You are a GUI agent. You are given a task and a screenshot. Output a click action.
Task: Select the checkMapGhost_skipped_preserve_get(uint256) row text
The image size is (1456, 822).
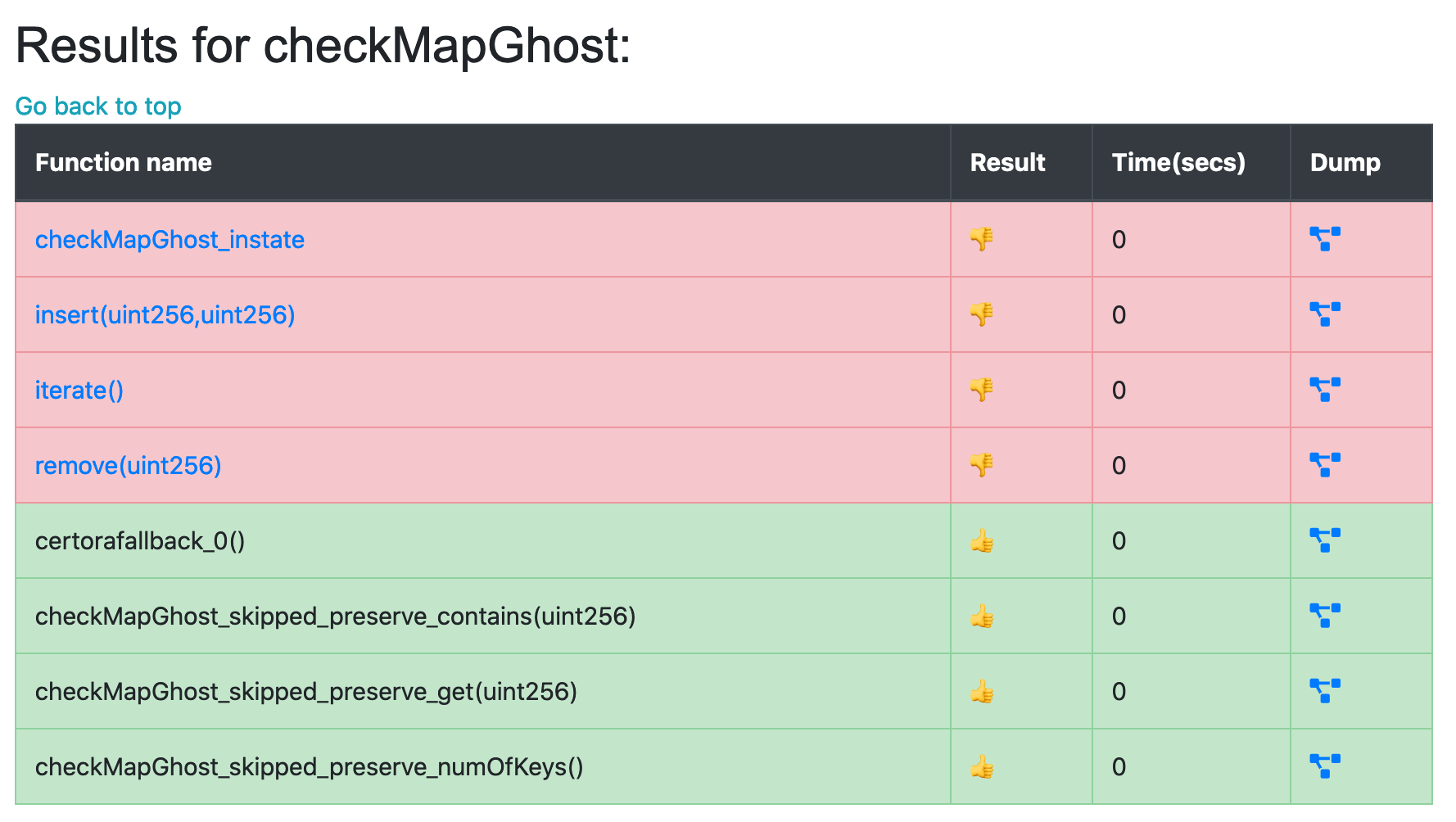tap(305, 692)
